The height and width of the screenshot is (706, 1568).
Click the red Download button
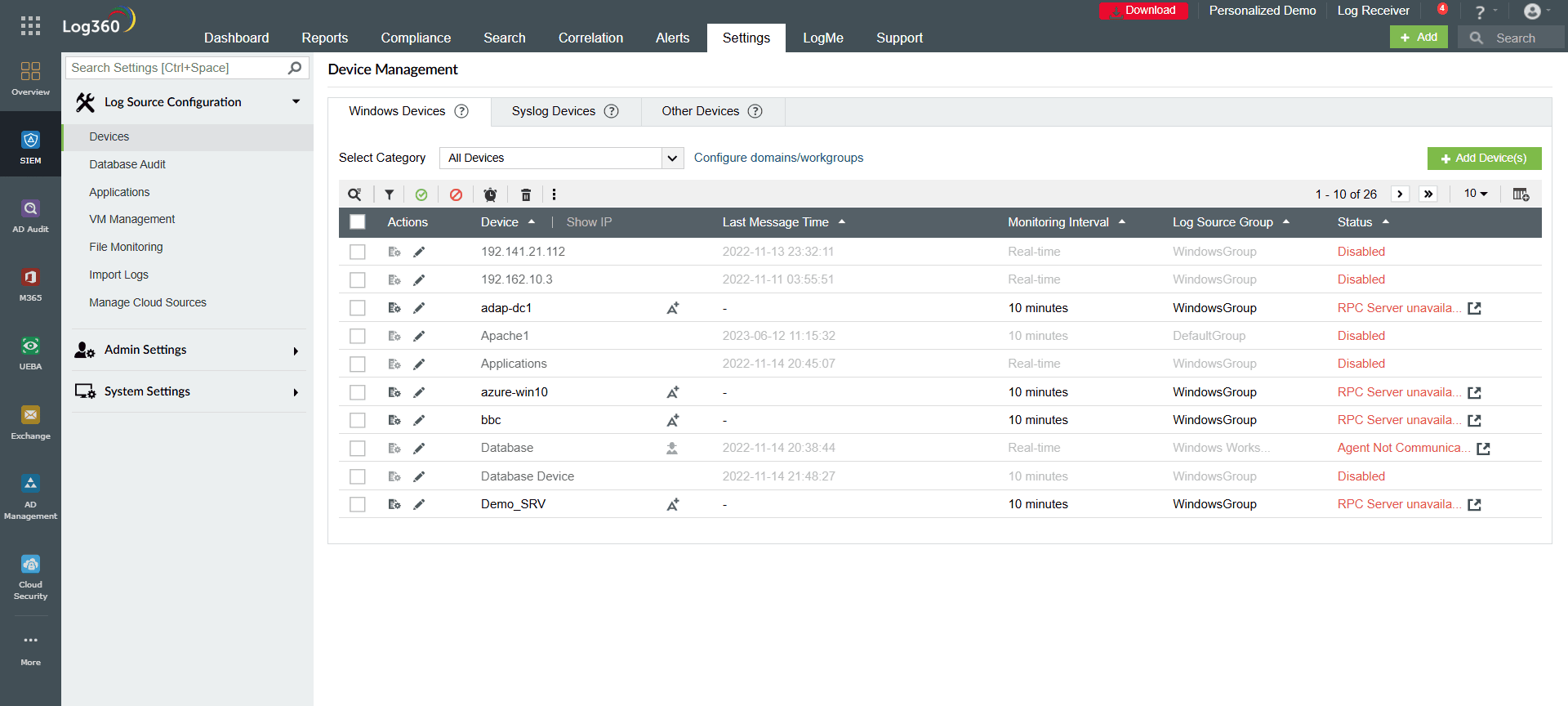pyautogui.click(x=1143, y=11)
